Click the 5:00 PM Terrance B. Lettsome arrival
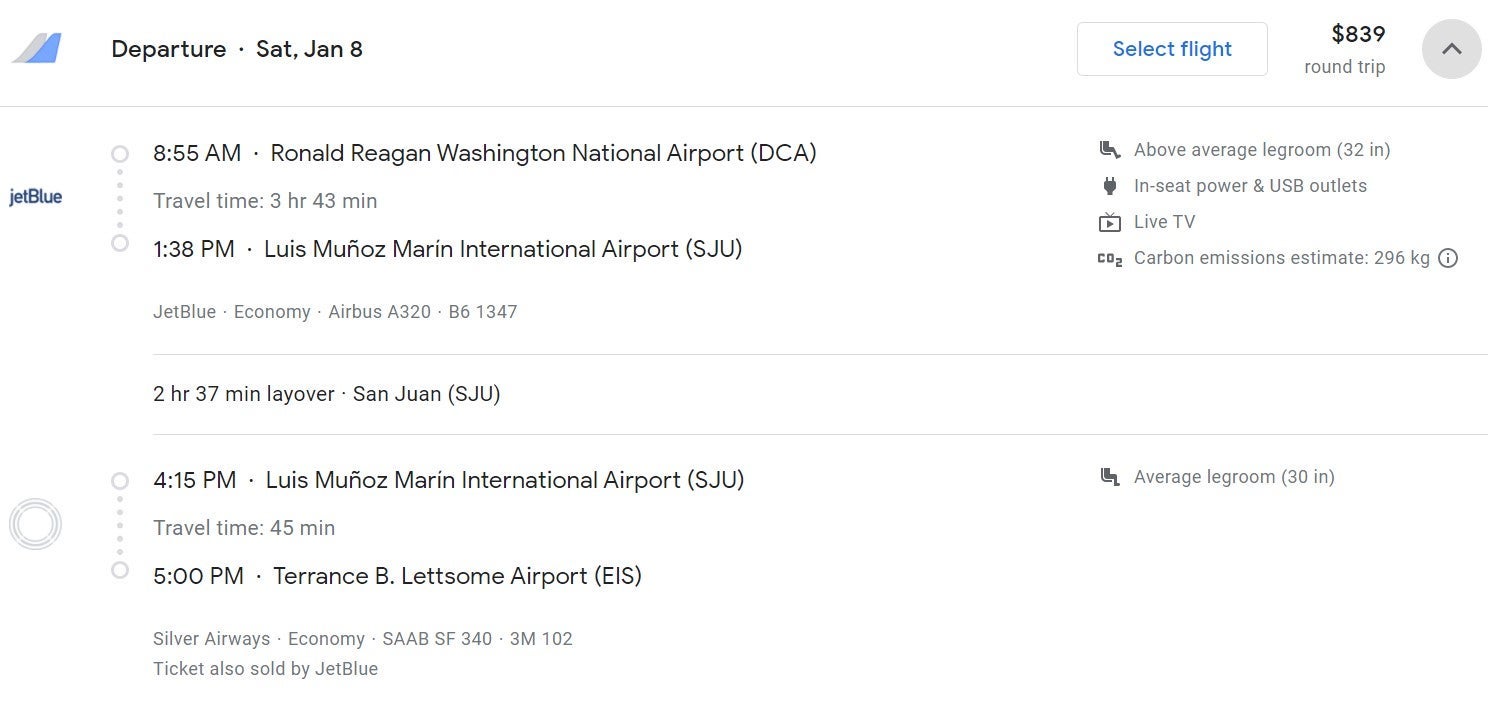 point(397,576)
